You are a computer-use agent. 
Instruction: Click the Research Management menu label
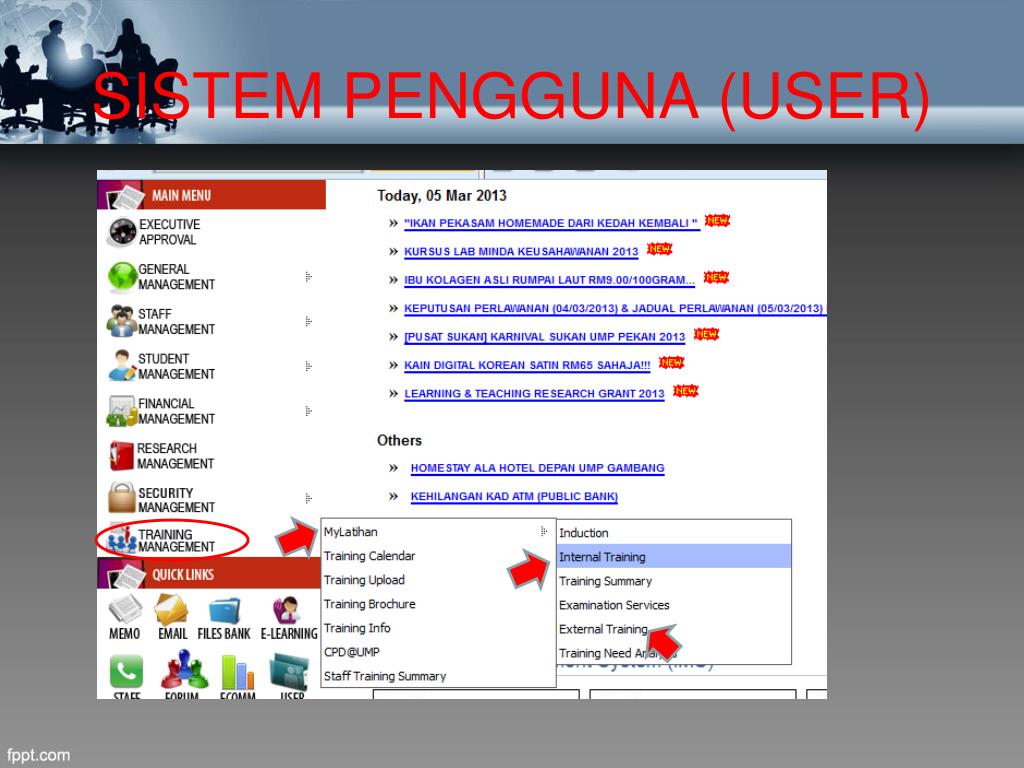[175, 456]
